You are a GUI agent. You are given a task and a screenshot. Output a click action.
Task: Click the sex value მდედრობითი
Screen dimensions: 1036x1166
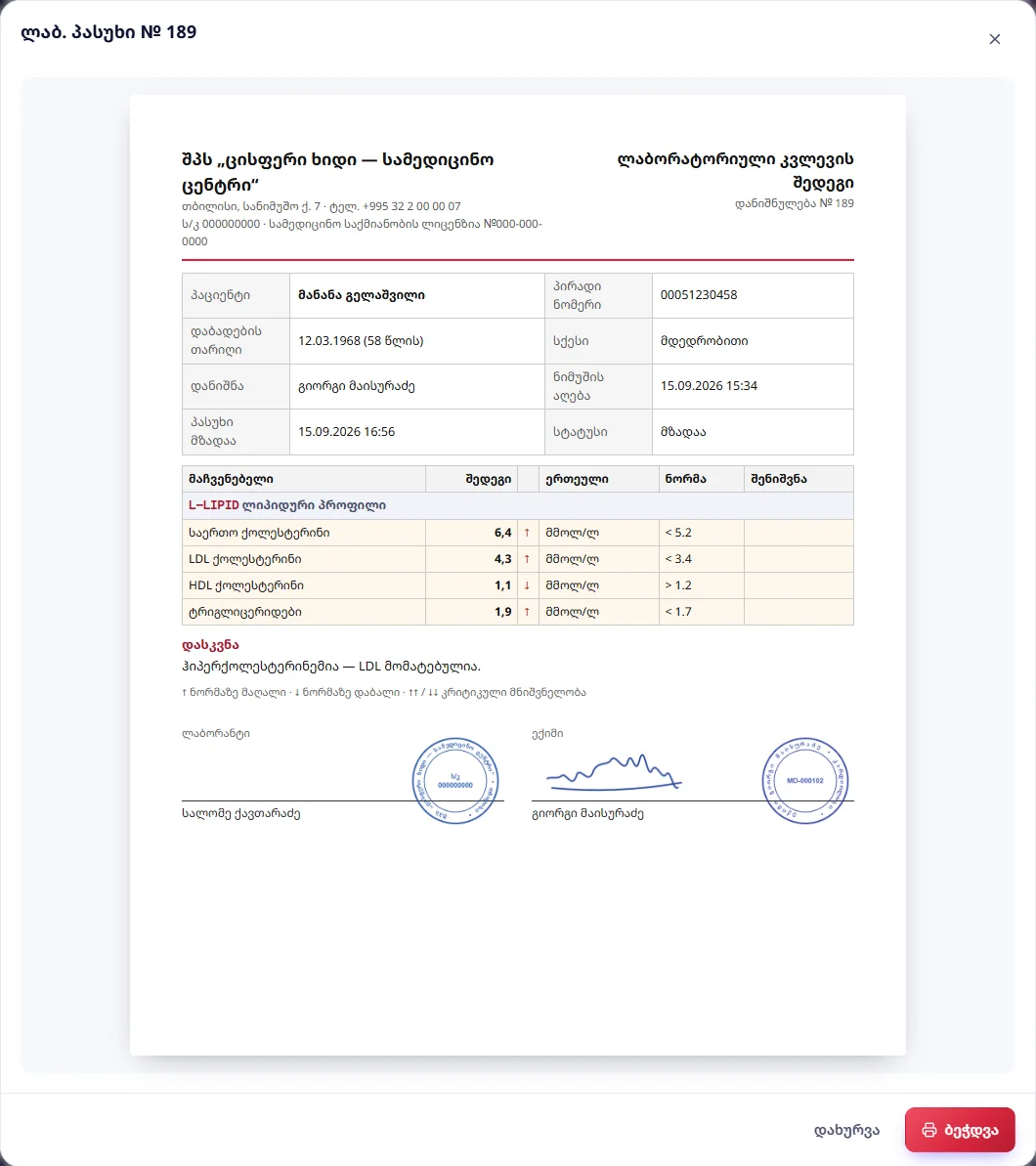coord(705,340)
